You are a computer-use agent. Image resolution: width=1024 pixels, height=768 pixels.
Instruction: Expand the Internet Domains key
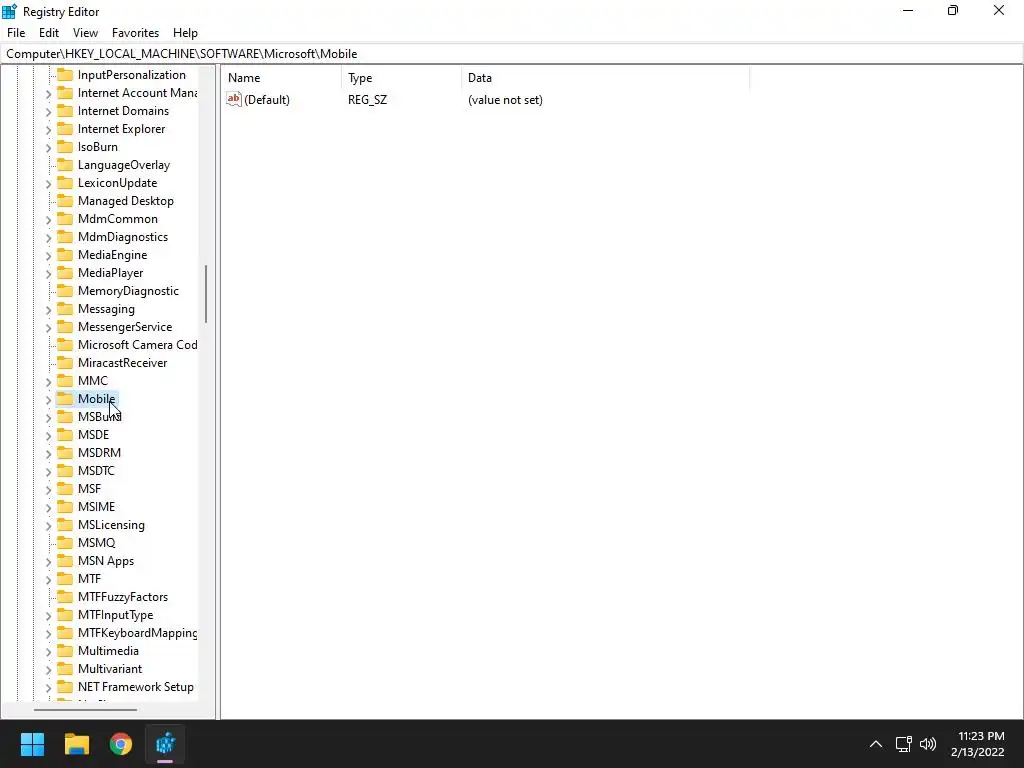[x=48, y=112]
